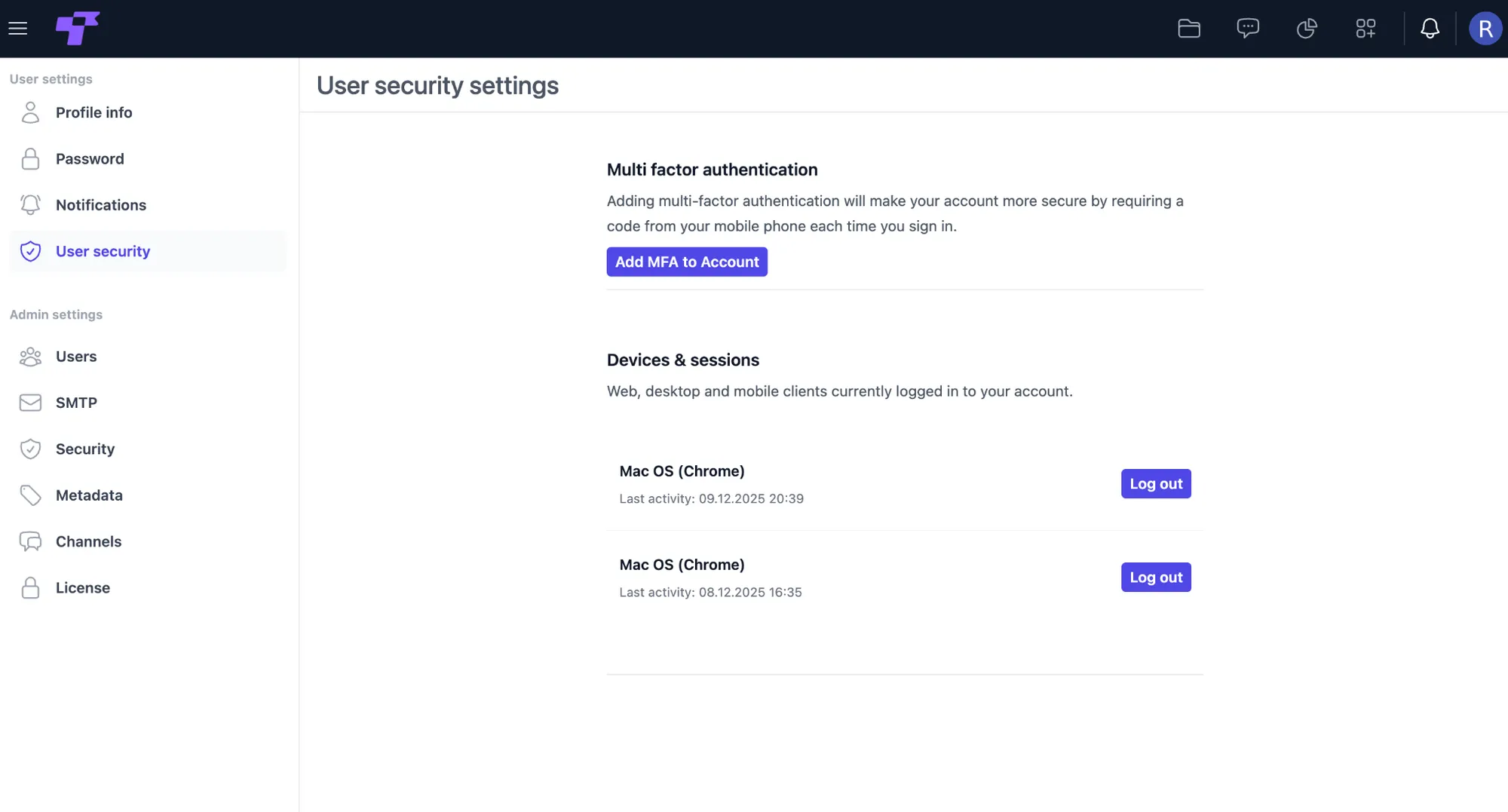This screenshot has width=1508, height=812.
Task: Open Metadata admin settings
Action: point(148,495)
